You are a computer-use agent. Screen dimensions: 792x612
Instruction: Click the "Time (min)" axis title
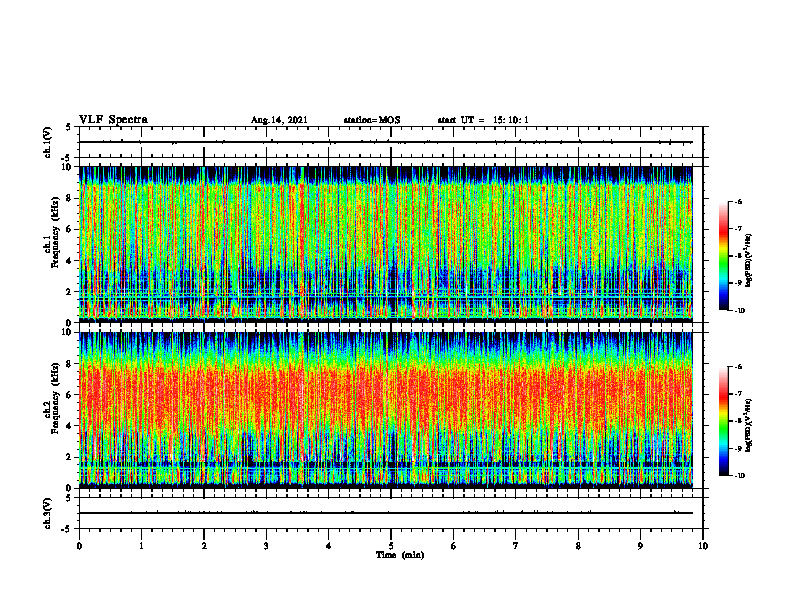[x=400, y=555]
